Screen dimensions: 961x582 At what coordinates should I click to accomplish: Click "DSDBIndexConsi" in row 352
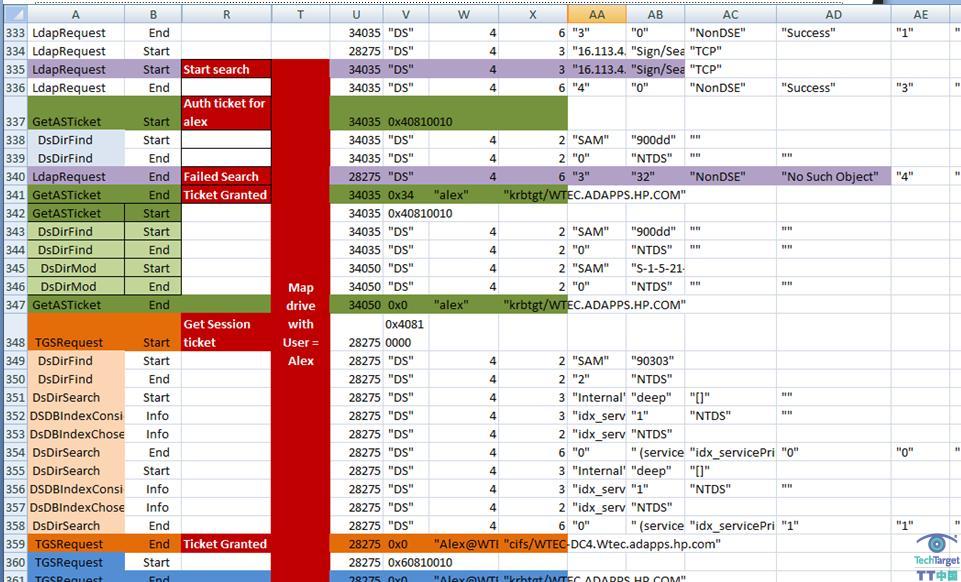[77, 415]
